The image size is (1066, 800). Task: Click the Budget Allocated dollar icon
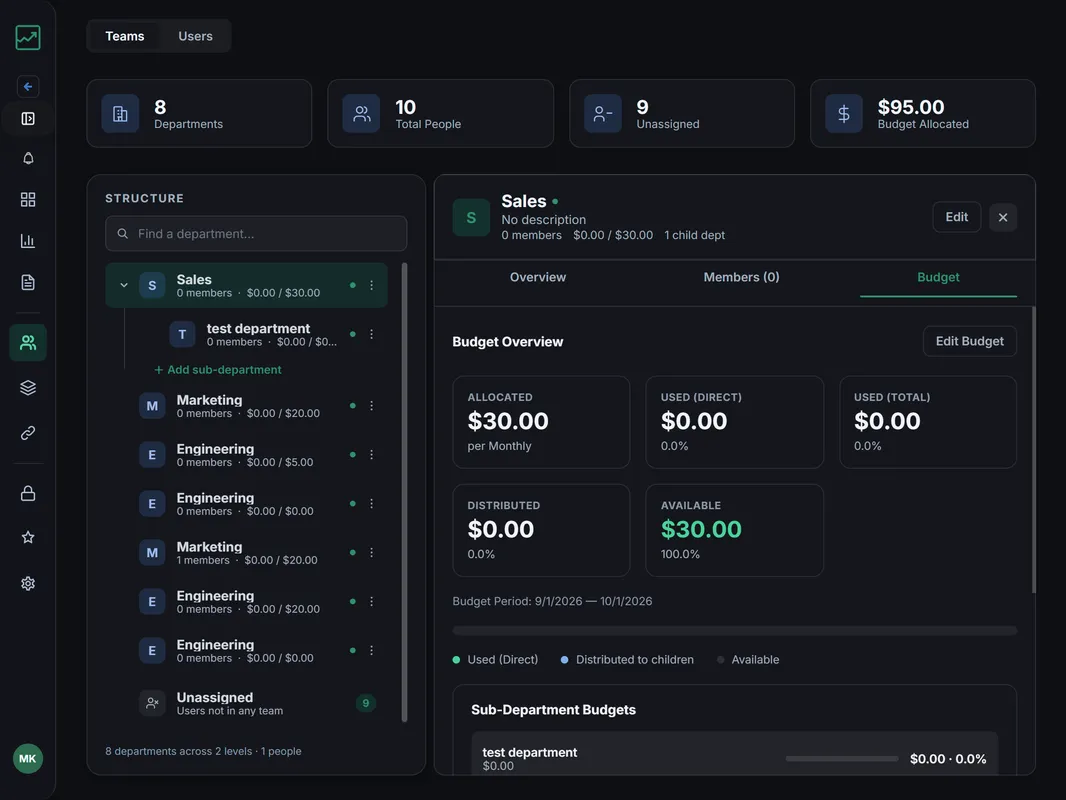pyautogui.click(x=844, y=114)
